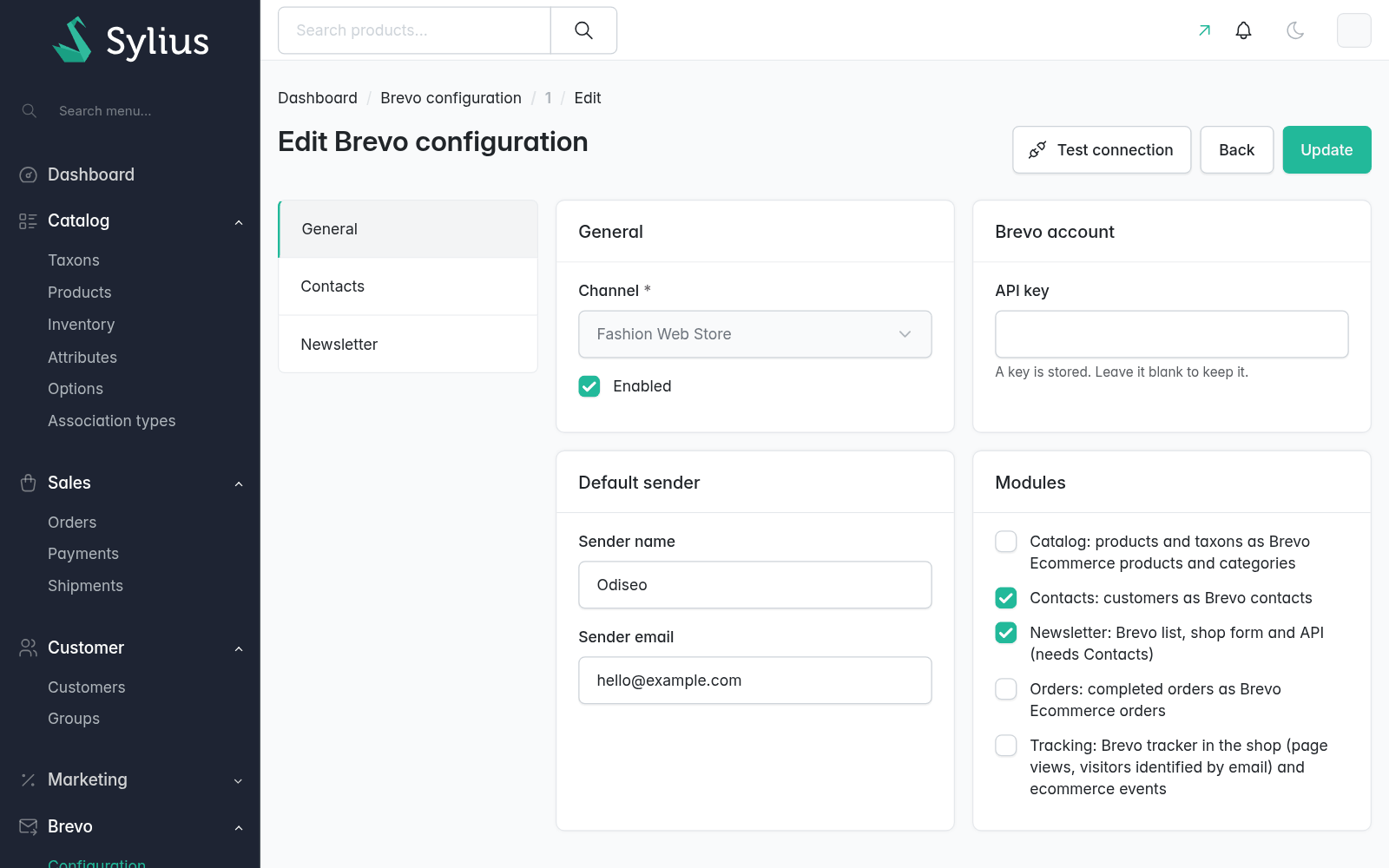This screenshot has height=868, width=1389.
Task: Disable the Newsletter module checkbox
Action: (1006, 633)
